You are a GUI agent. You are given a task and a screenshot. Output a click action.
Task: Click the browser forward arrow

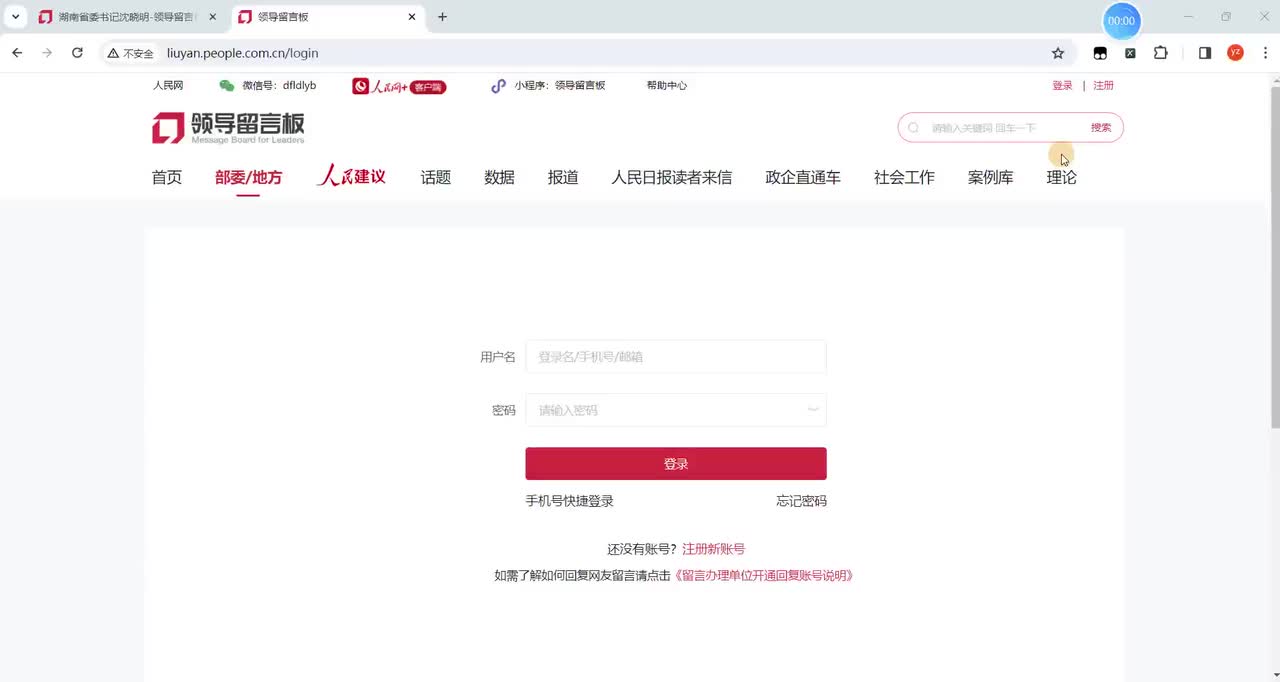(47, 53)
